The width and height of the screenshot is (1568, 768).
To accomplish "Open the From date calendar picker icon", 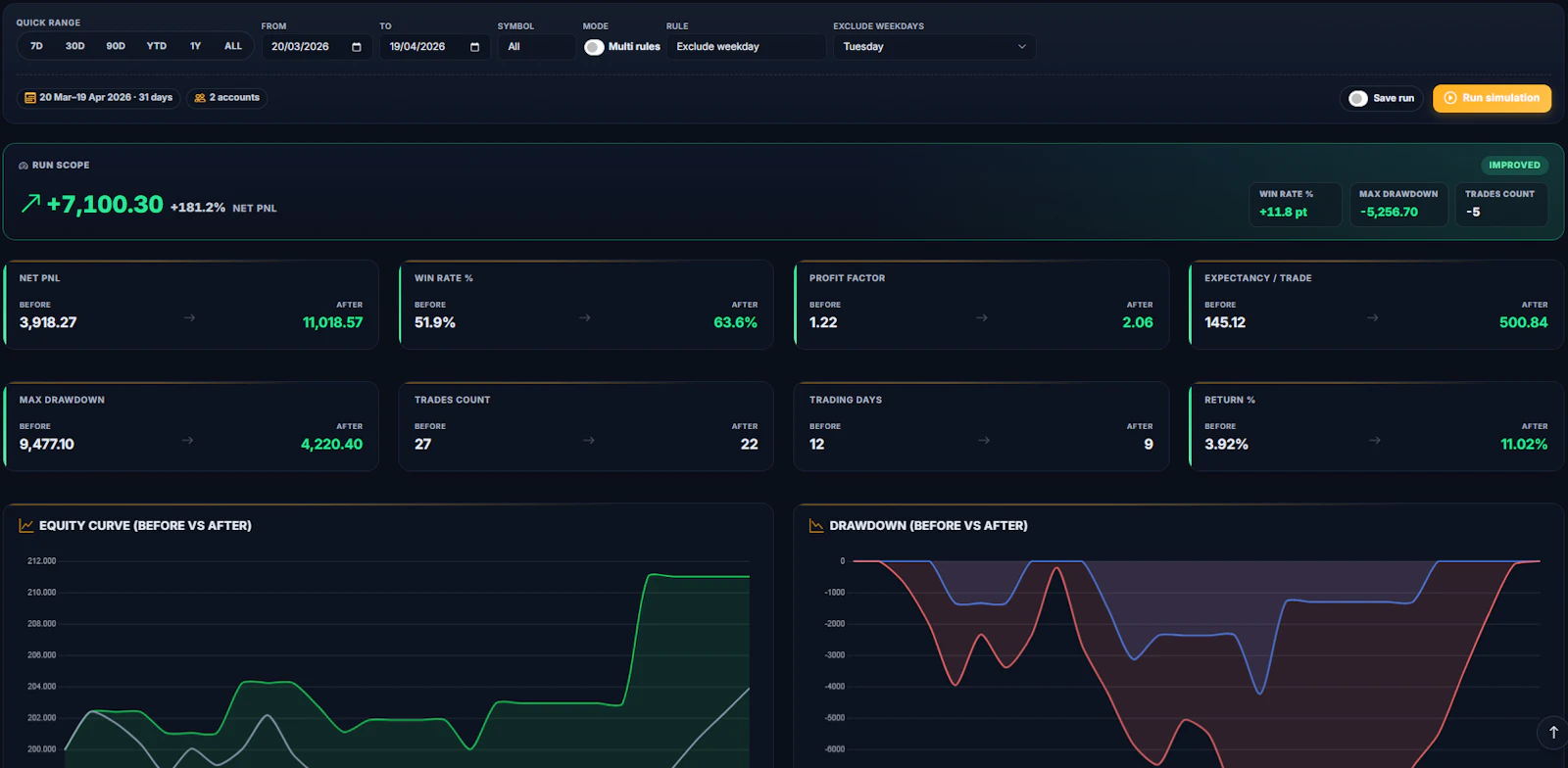I will (357, 47).
